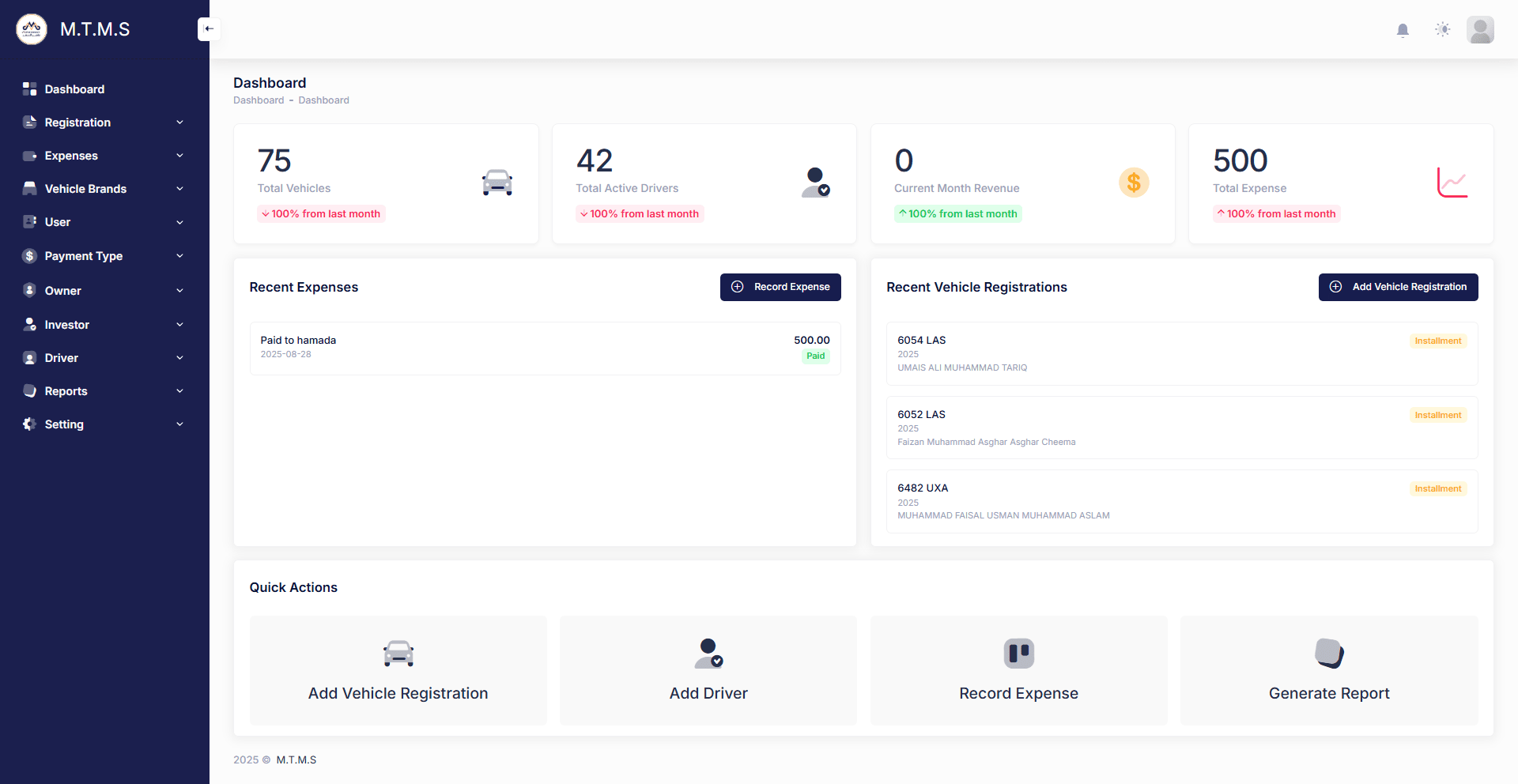Click the Vehicle Brands sidebar icon
This screenshot has height=784, width=1518.
(x=29, y=188)
